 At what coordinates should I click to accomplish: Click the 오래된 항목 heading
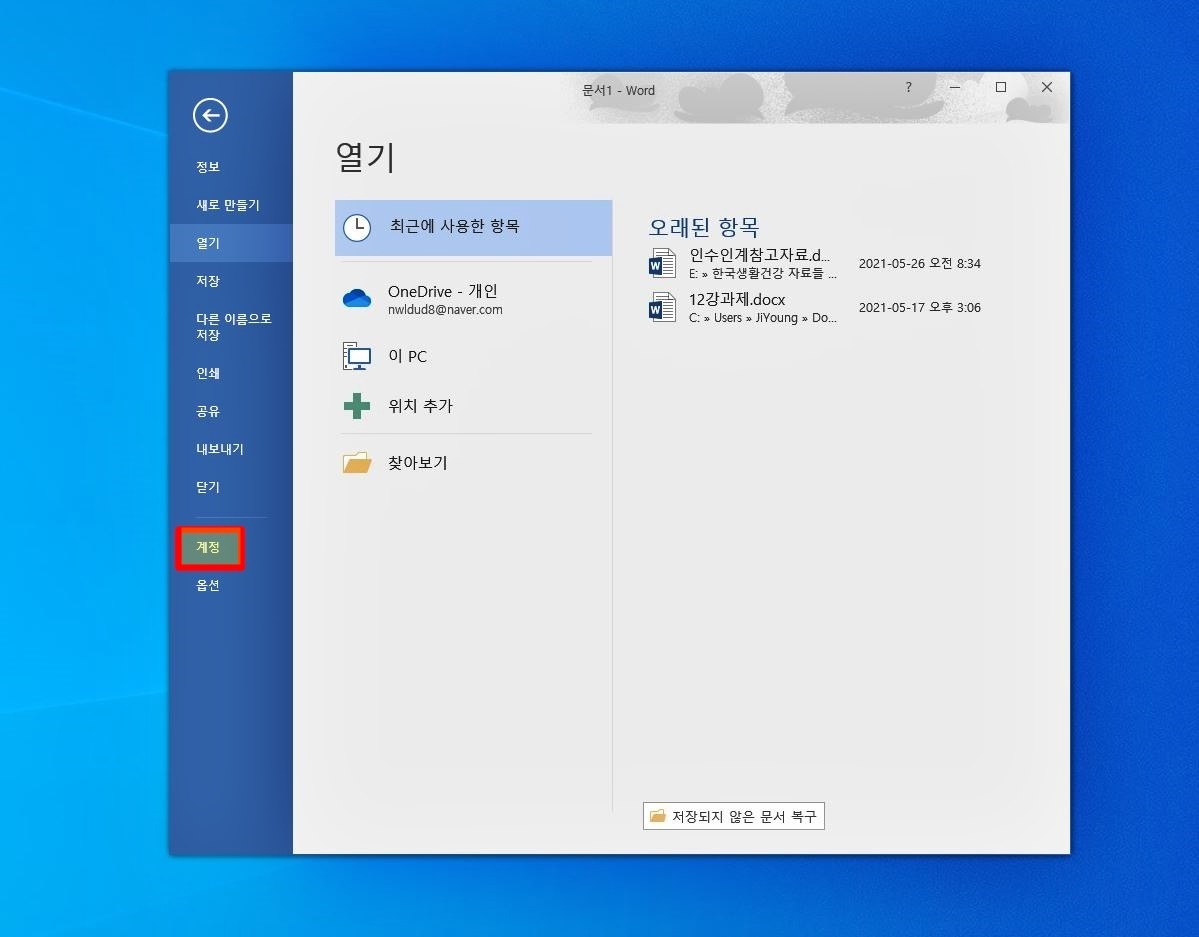point(703,227)
